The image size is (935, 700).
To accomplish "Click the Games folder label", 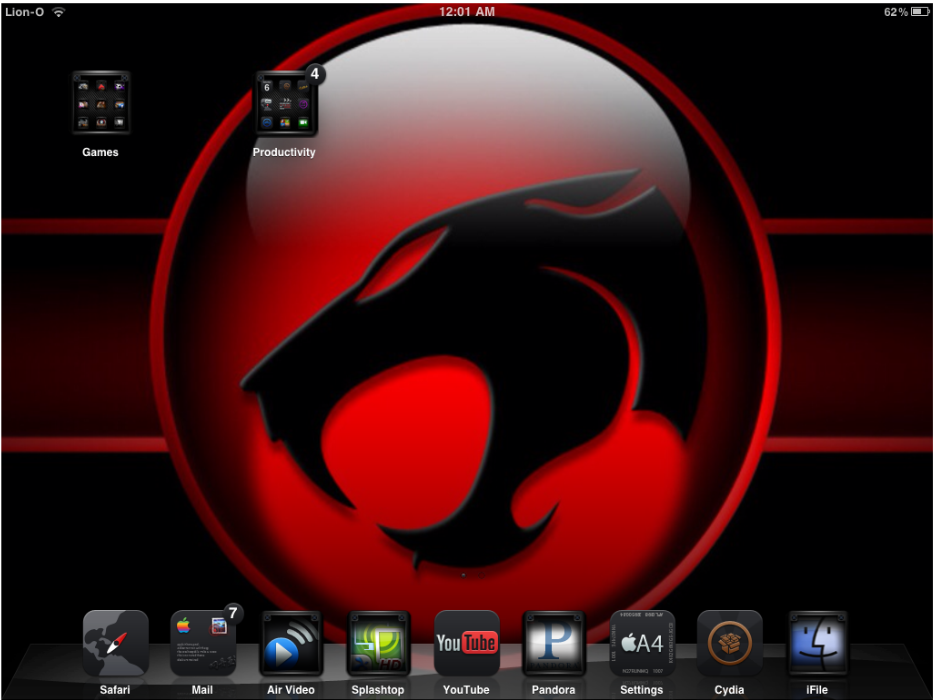I will tap(100, 152).
